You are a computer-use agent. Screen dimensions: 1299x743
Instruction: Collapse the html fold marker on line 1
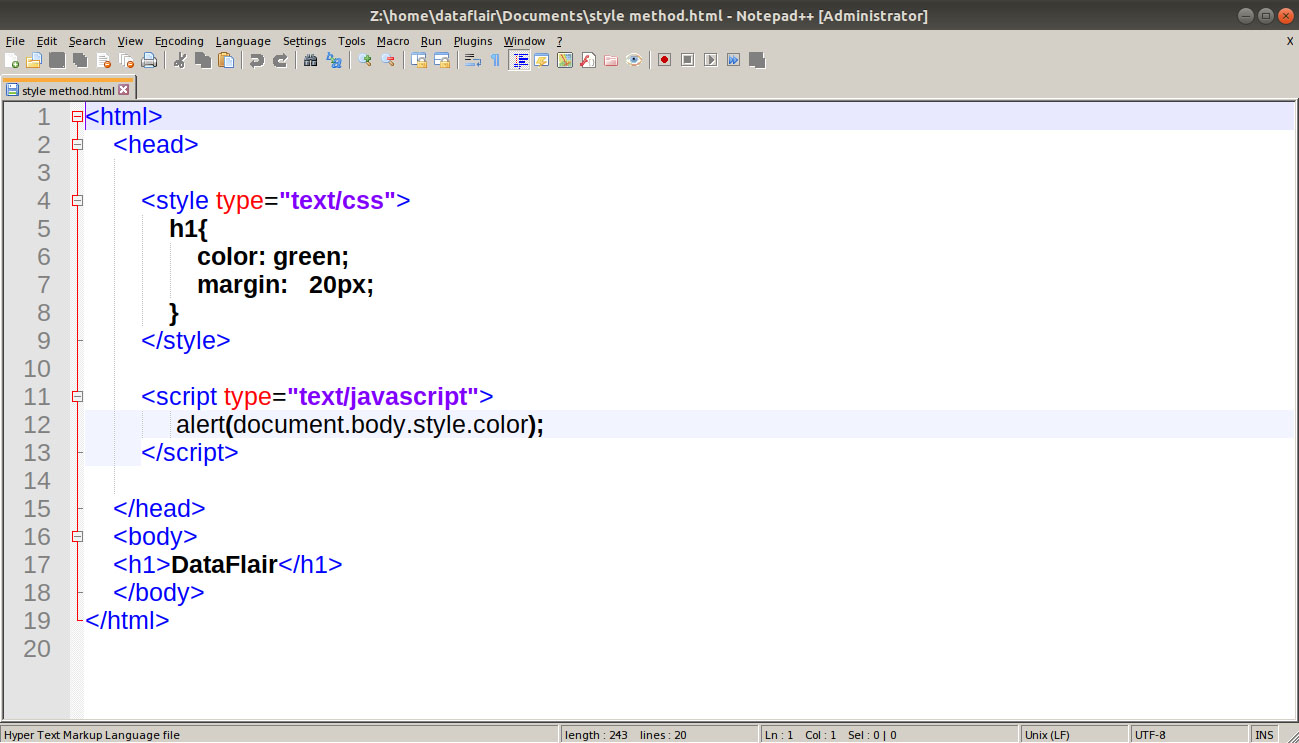click(77, 117)
